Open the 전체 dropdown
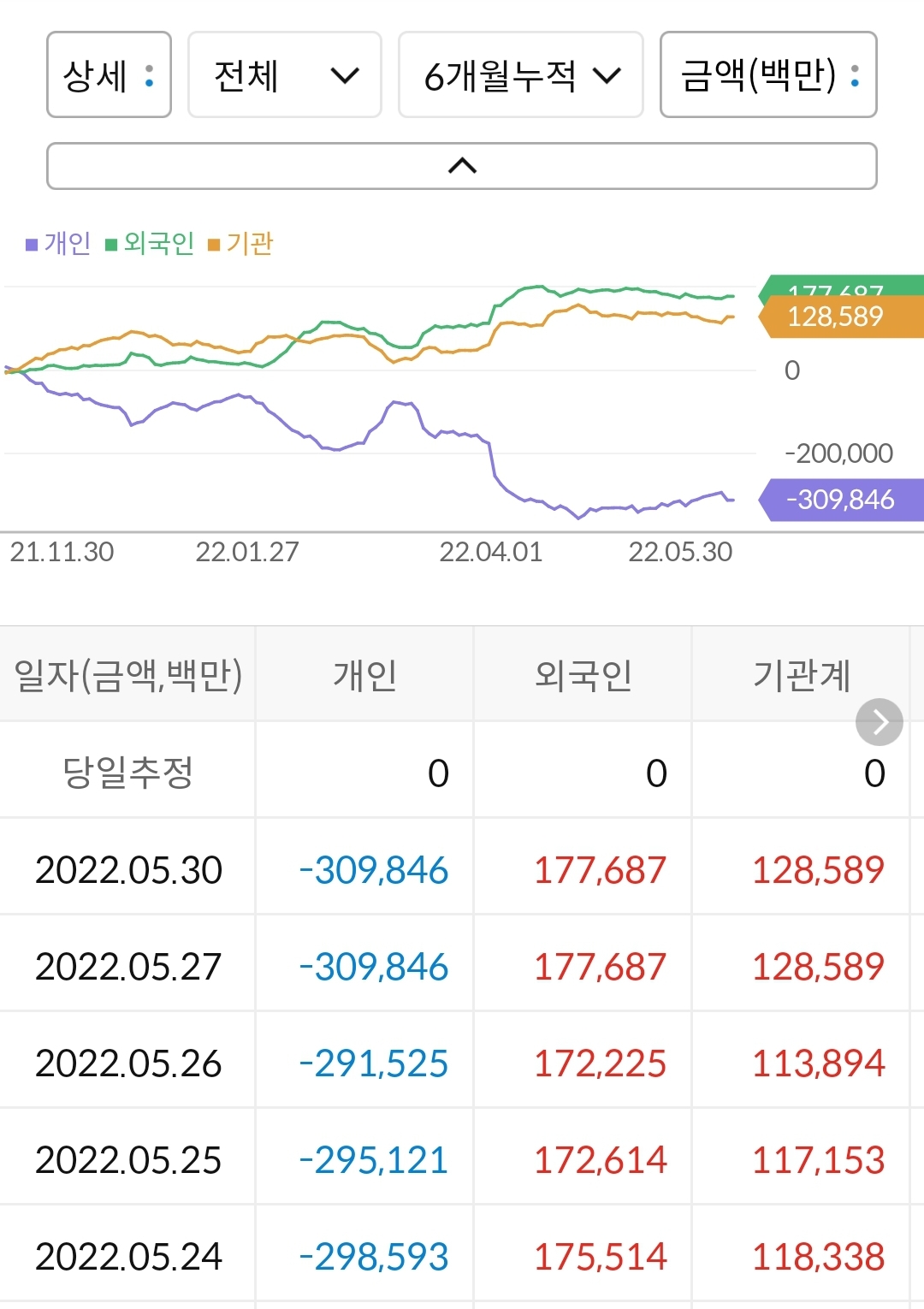The height and width of the screenshot is (1309, 924). 285,75
